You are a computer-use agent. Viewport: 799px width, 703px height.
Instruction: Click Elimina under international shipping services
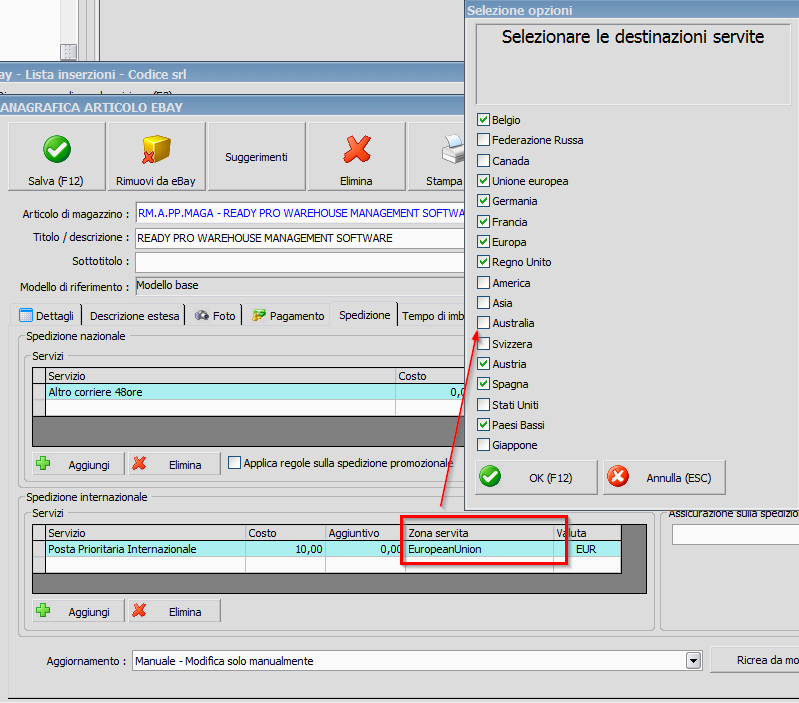click(174, 611)
